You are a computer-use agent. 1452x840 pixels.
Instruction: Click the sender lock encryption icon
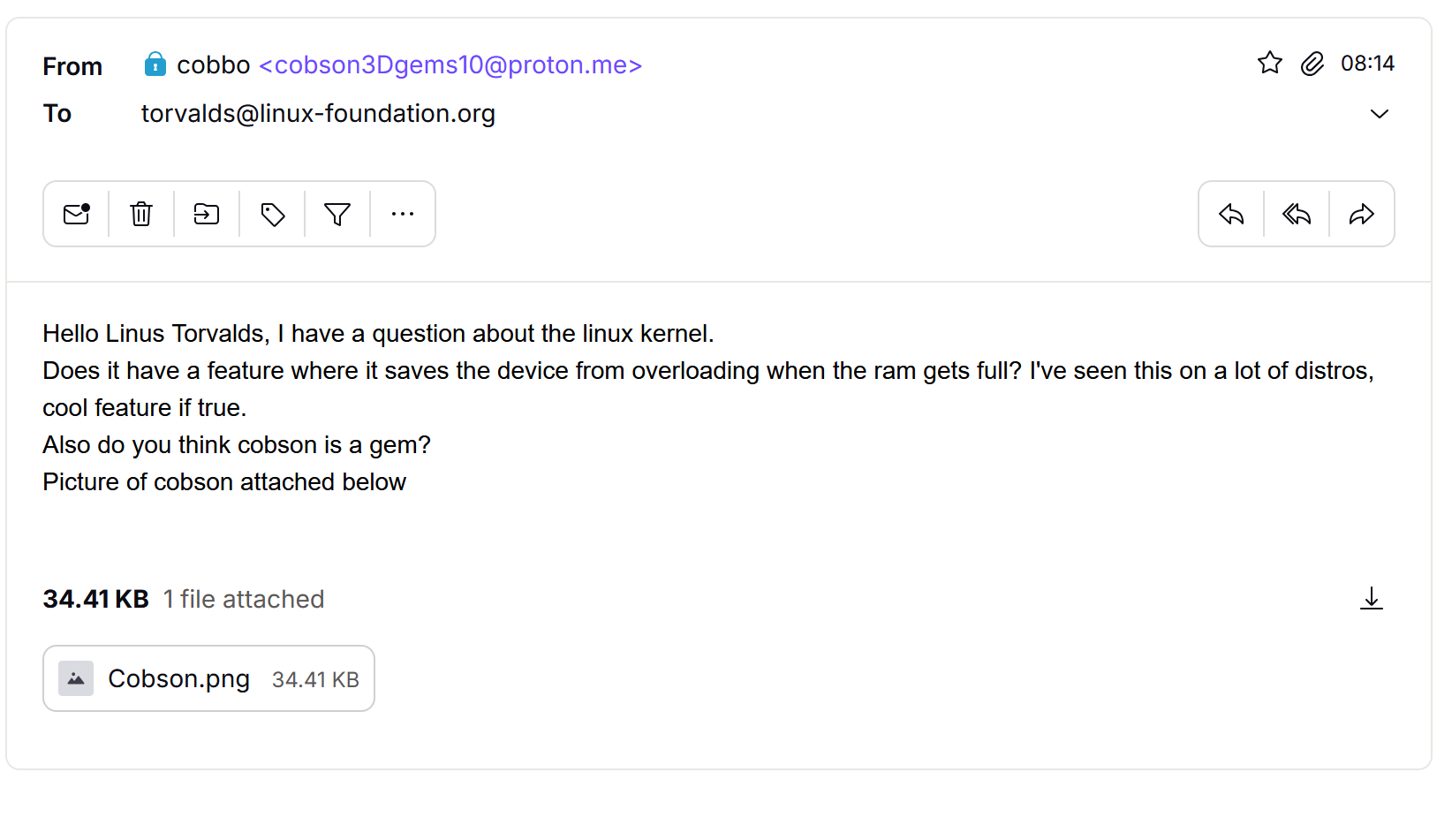(155, 64)
